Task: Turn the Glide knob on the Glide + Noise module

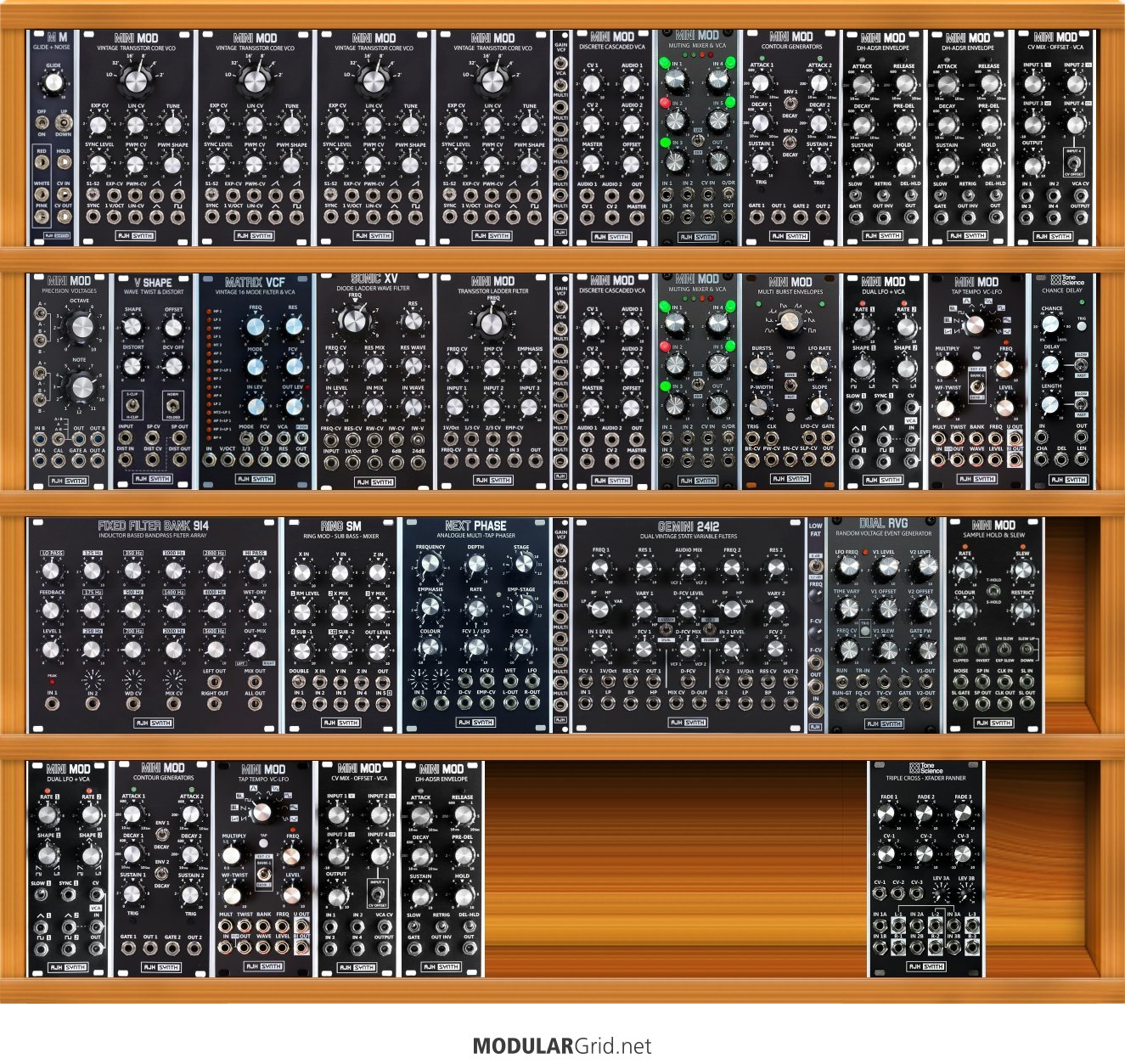Action: tap(53, 82)
